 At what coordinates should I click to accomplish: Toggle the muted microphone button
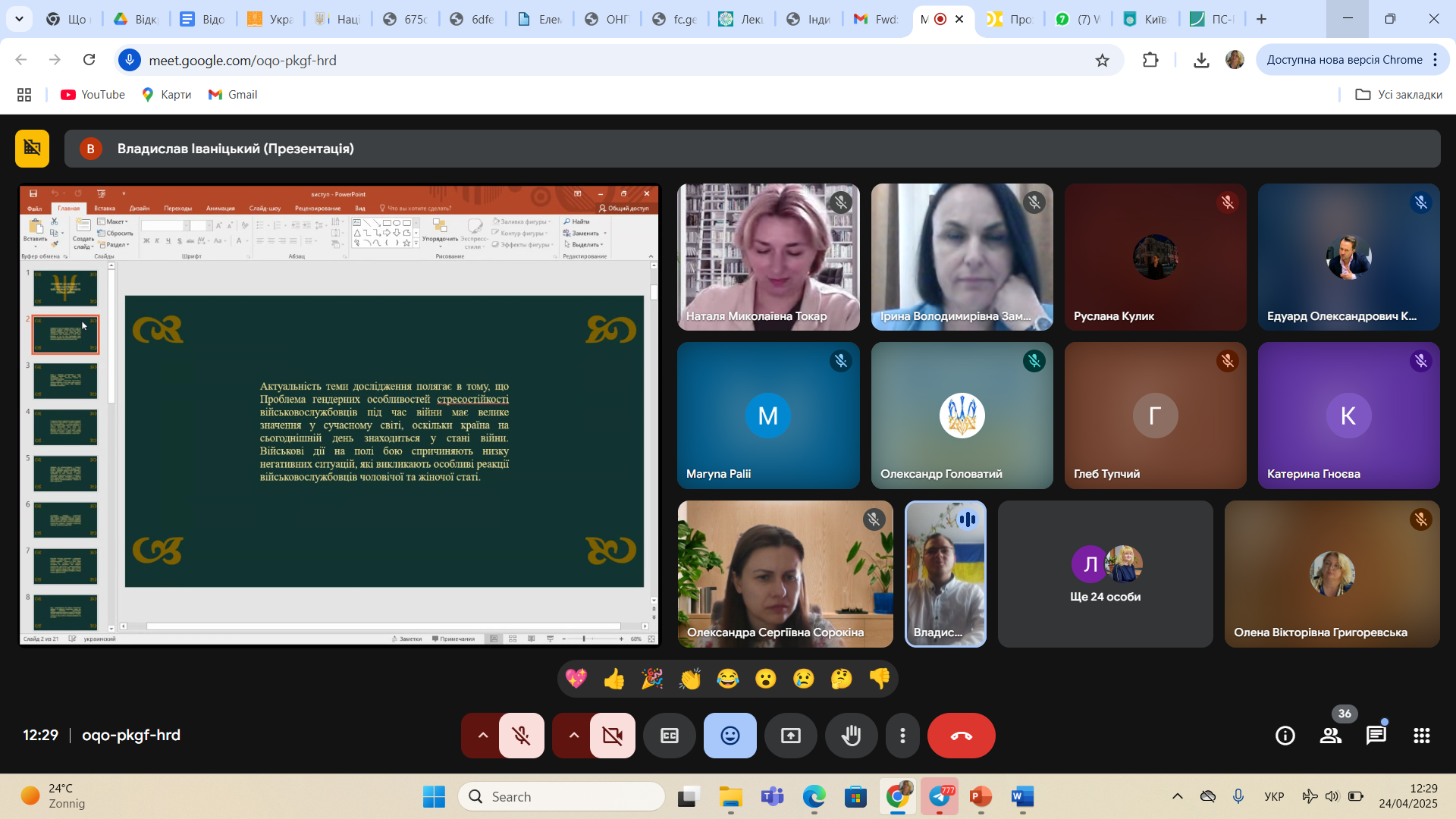[x=521, y=735]
